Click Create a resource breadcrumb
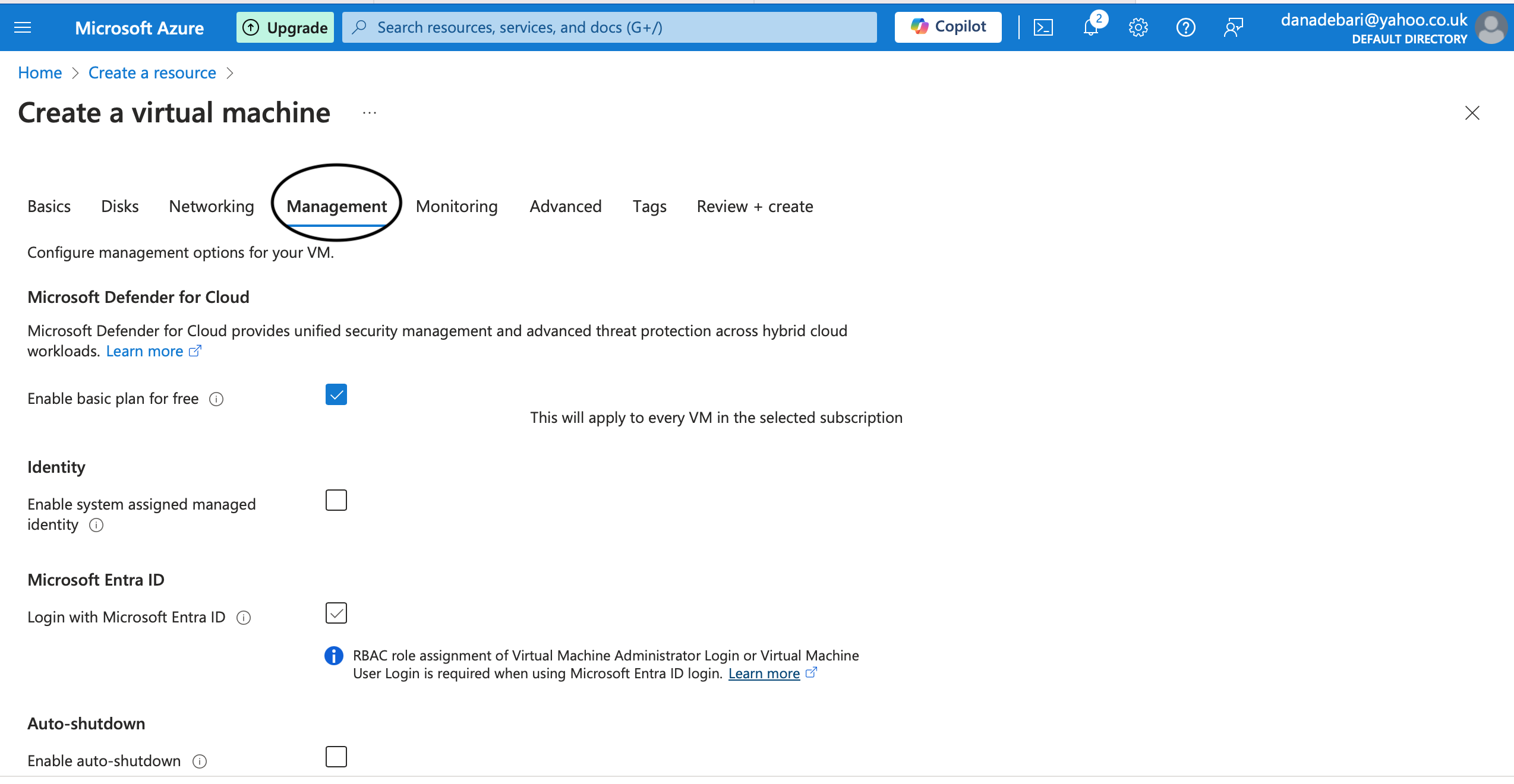The image size is (1514, 784). (x=152, y=73)
